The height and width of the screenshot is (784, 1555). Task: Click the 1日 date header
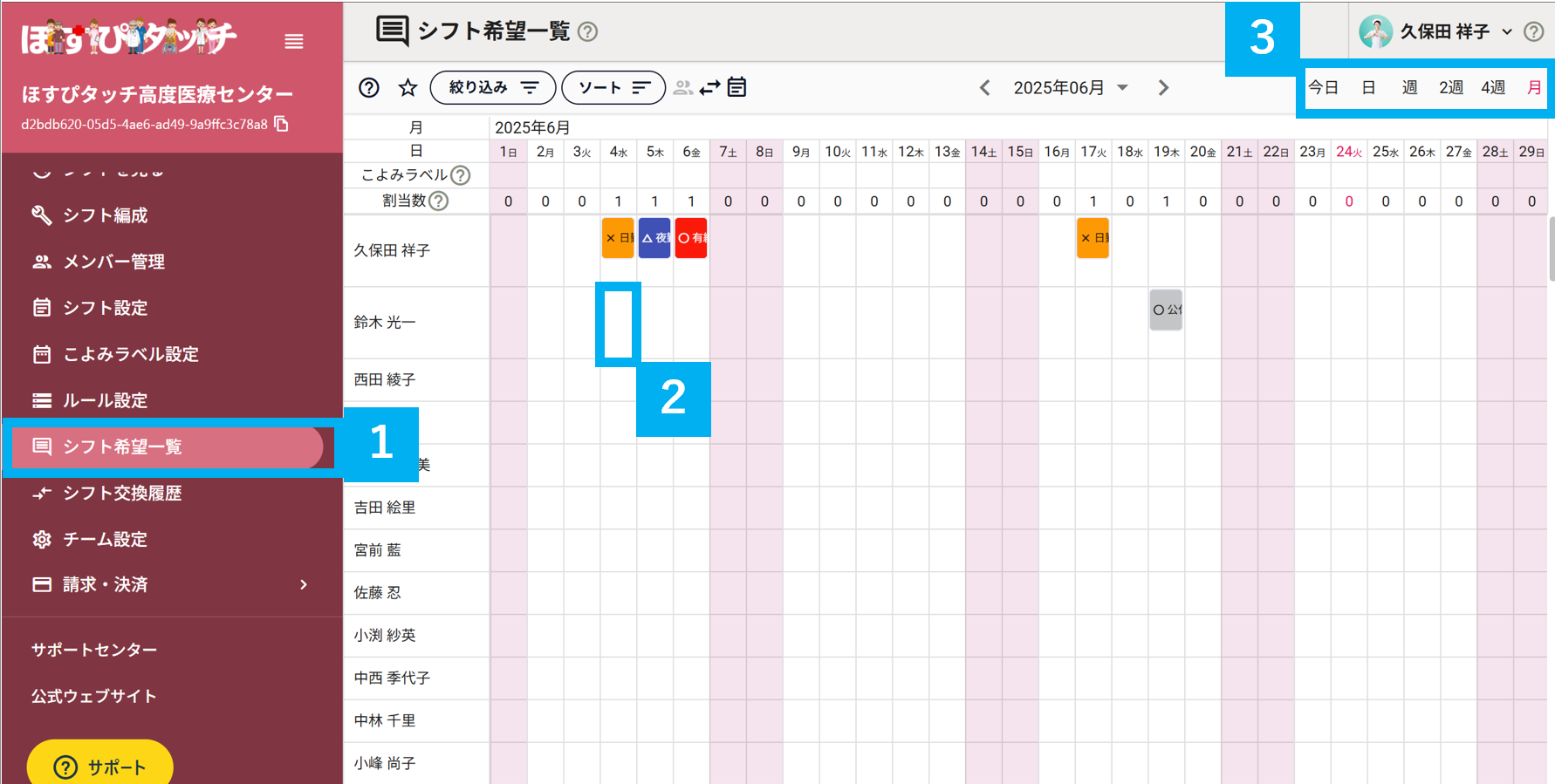pyautogui.click(x=508, y=152)
